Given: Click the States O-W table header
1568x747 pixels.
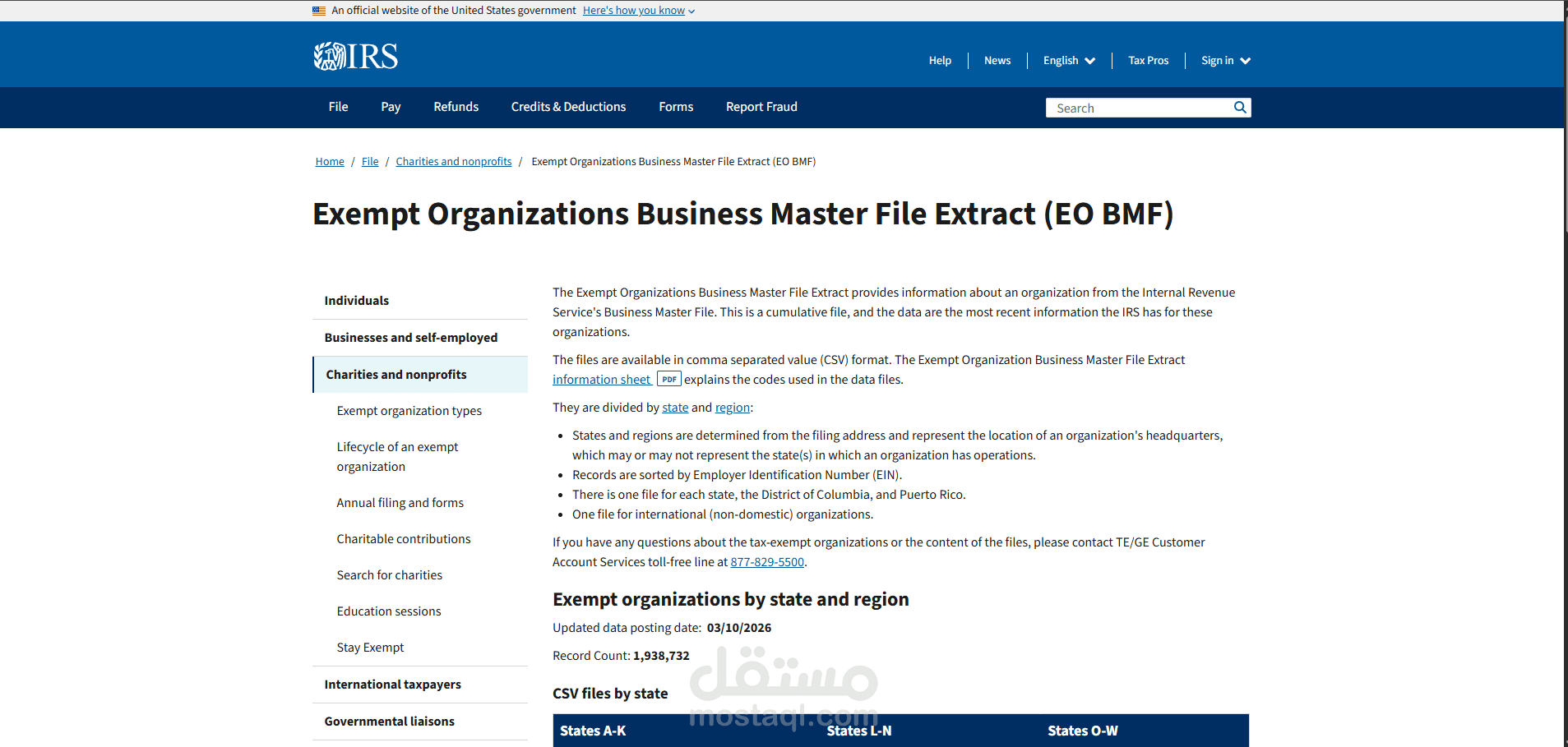Looking at the screenshot, I should tap(1083, 731).
